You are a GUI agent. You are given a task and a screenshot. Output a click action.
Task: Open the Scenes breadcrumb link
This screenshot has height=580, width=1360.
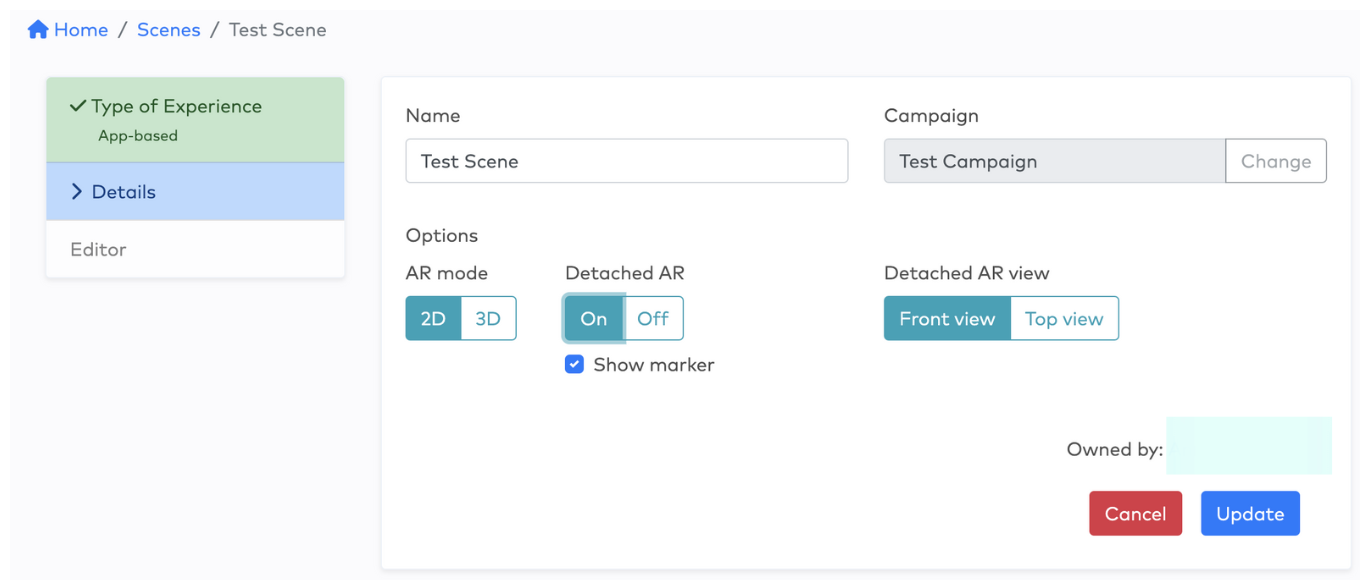pos(168,30)
